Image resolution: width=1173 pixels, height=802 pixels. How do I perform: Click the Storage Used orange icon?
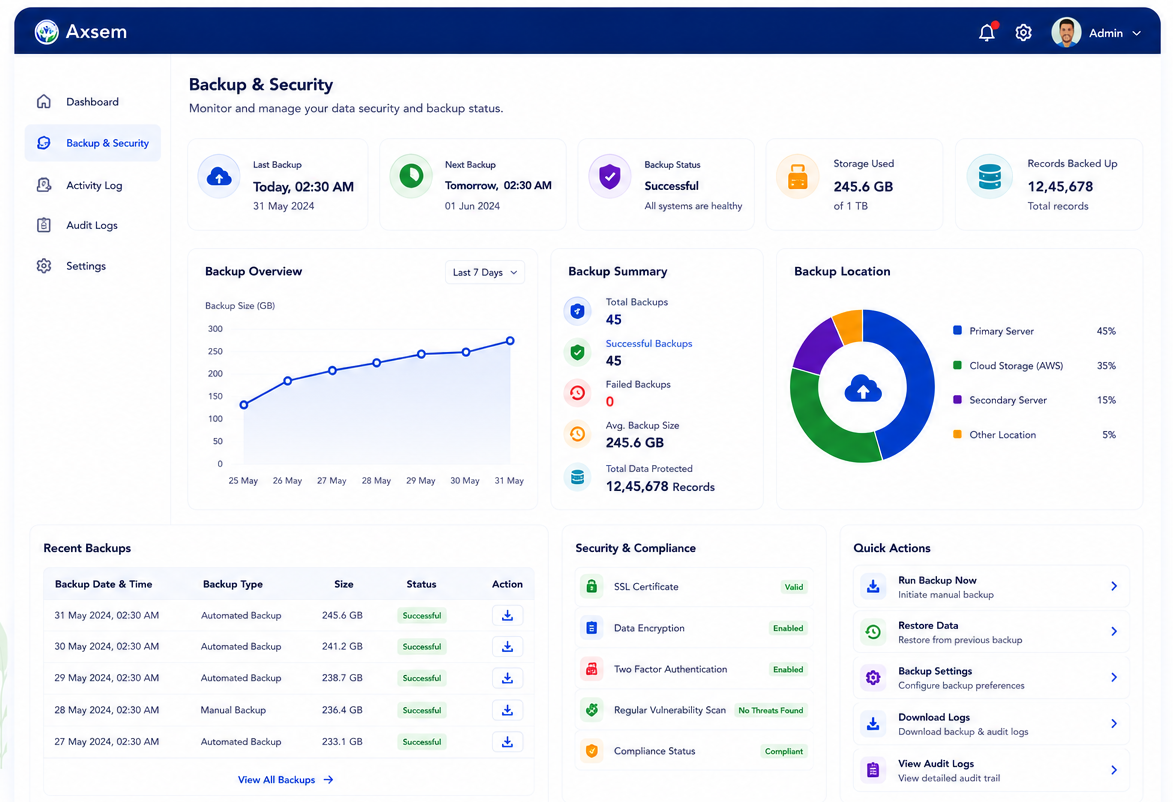797,177
